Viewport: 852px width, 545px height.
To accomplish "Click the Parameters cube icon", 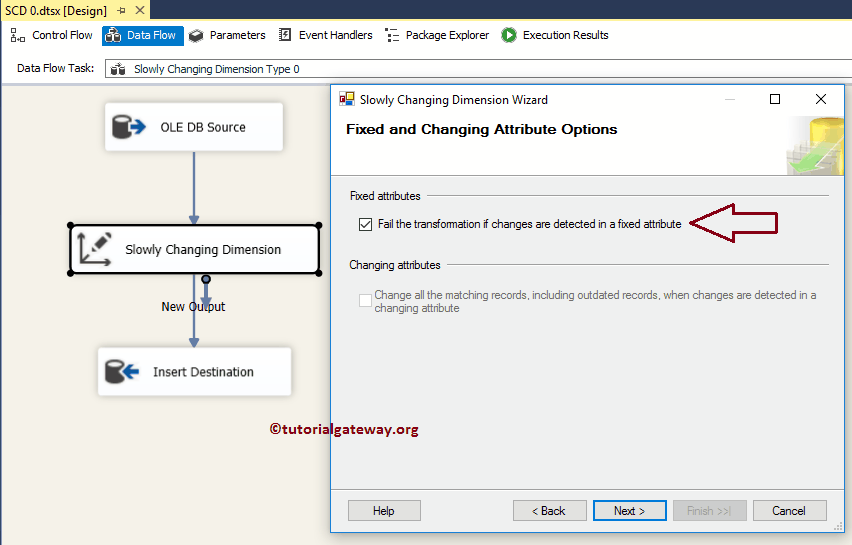I will click(x=196, y=35).
